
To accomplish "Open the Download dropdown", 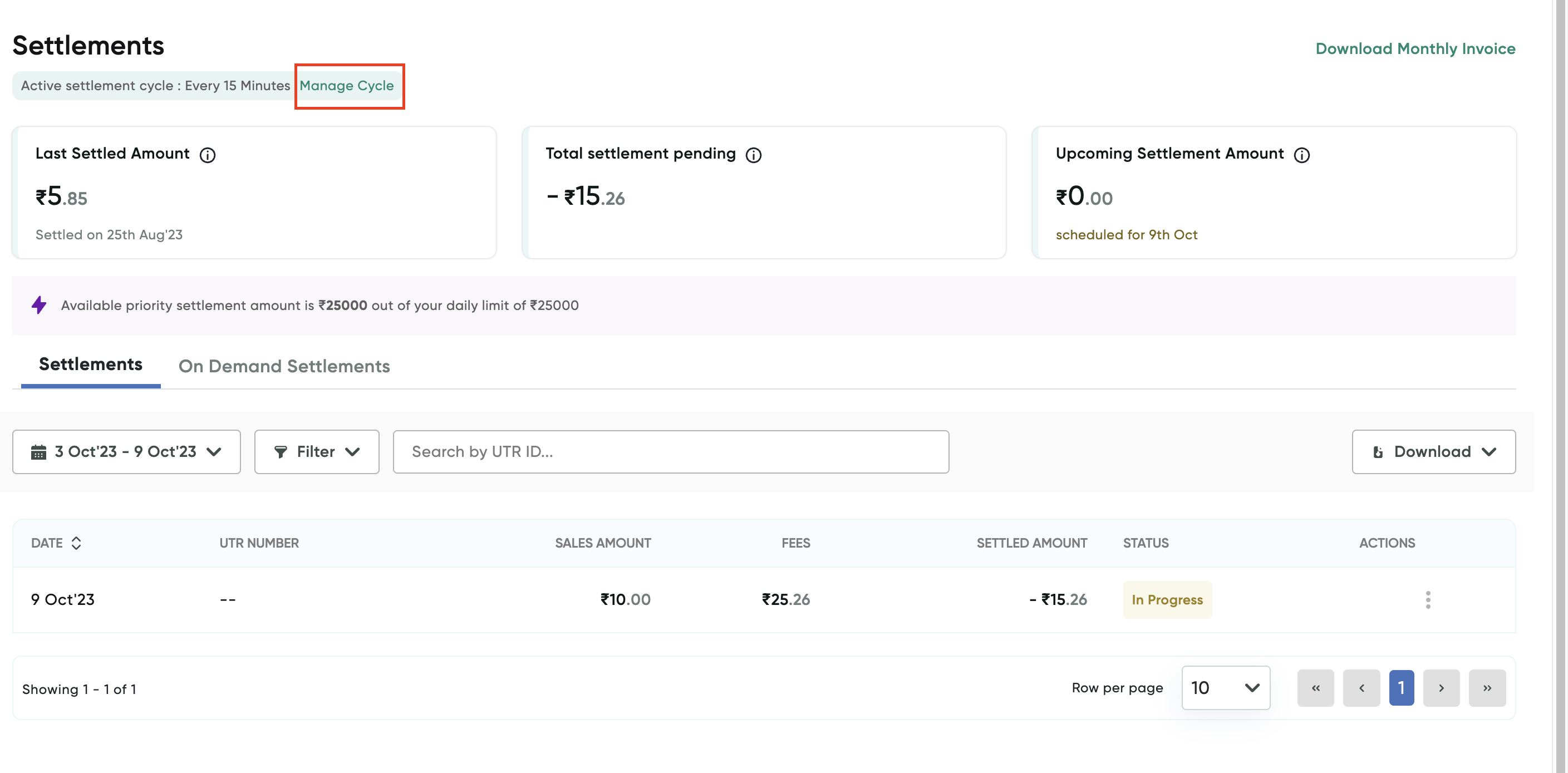I will point(1433,452).
